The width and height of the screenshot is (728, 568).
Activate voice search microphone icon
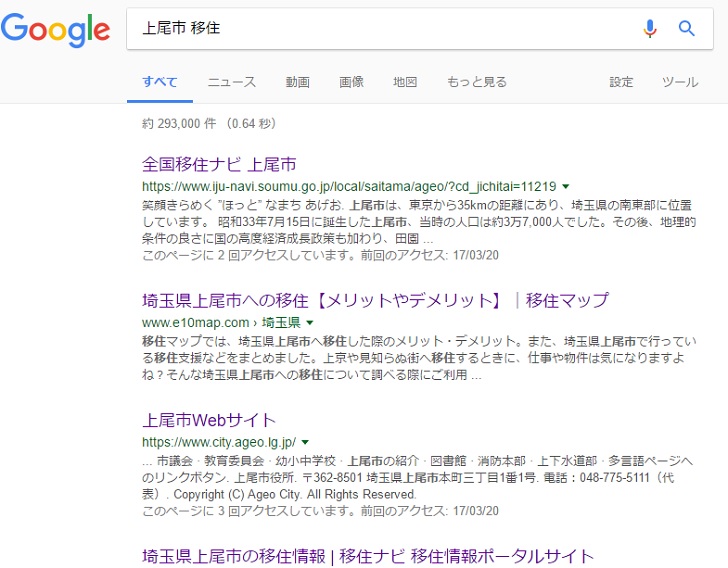(650, 28)
